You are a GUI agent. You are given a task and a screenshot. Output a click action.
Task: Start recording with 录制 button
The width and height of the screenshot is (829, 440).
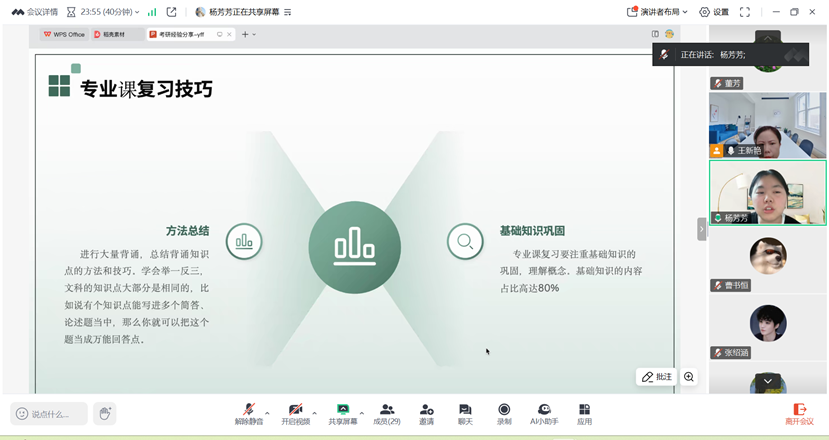click(x=504, y=414)
